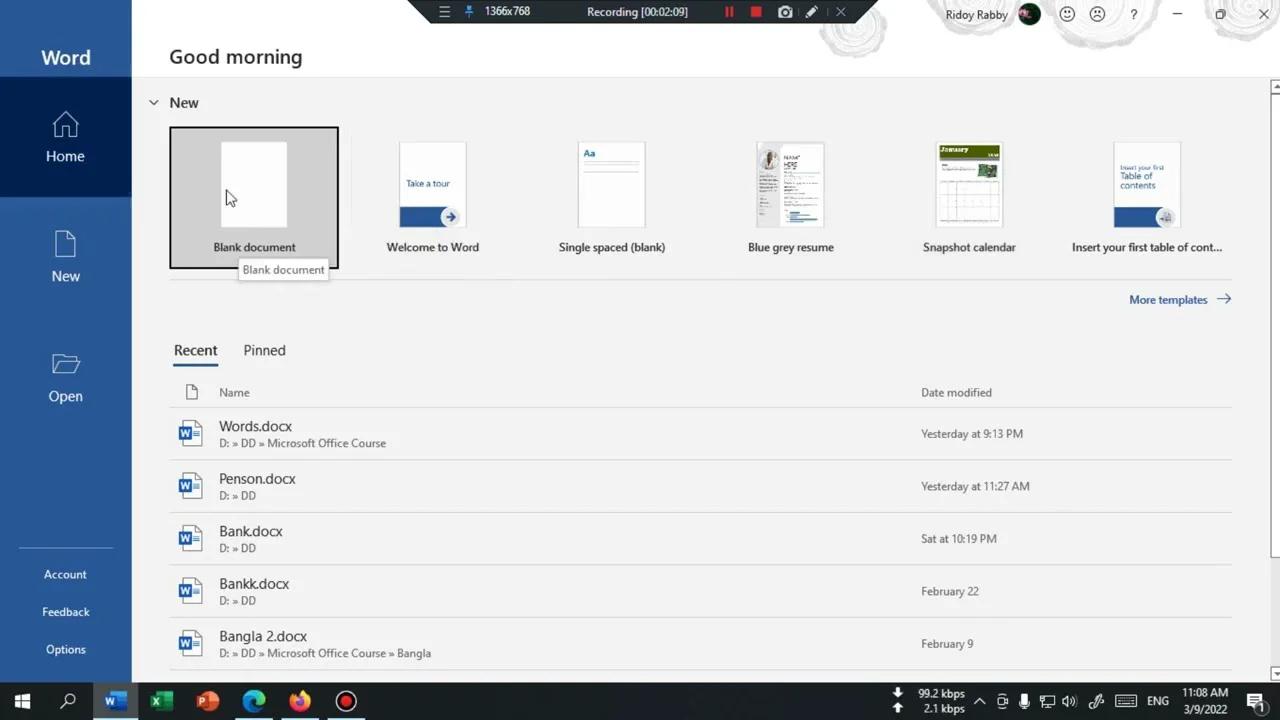The width and height of the screenshot is (1280, 720).
Task: Open the Windows notification center
Action: 1255,701
